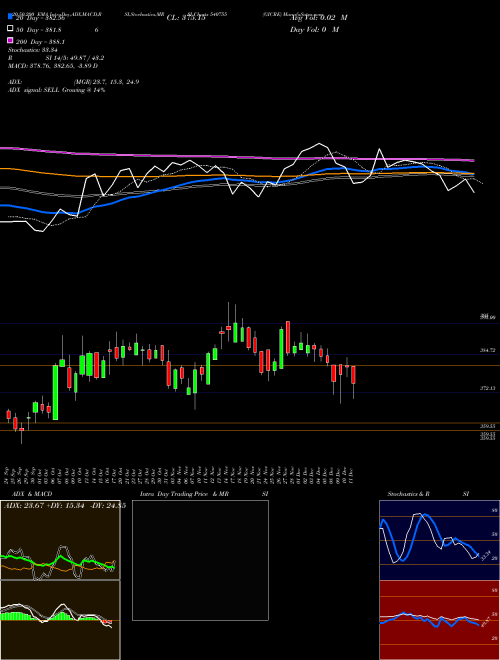The height and width of the screenshot is (660, 500).
Task: Click the ADX chart panel with green line
Action: tap(60, 540)
